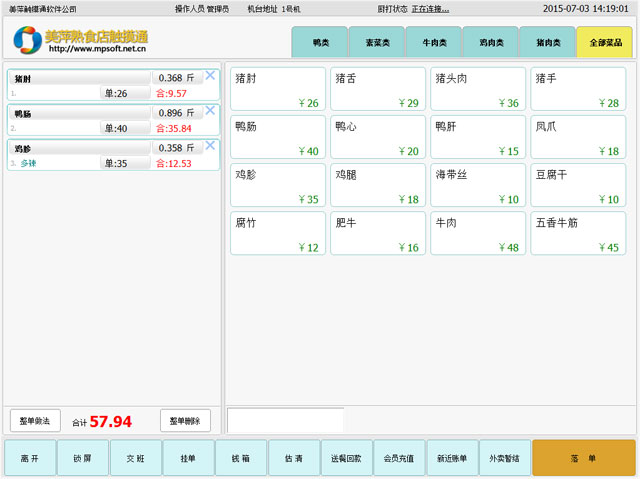The width and height of the screenshot is (640, 479).
Task: Pick 凤爪 from the dish grid
Action: [577, 138]
